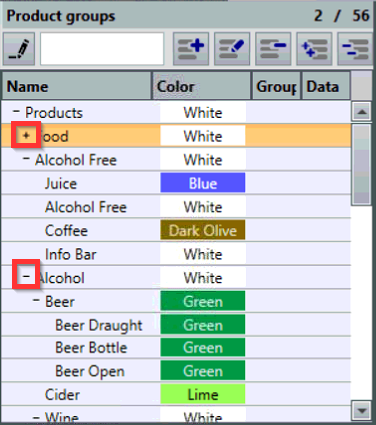Screen dimensions: 376x425
Task: Click the Data column header
Action: coord(326,86)
